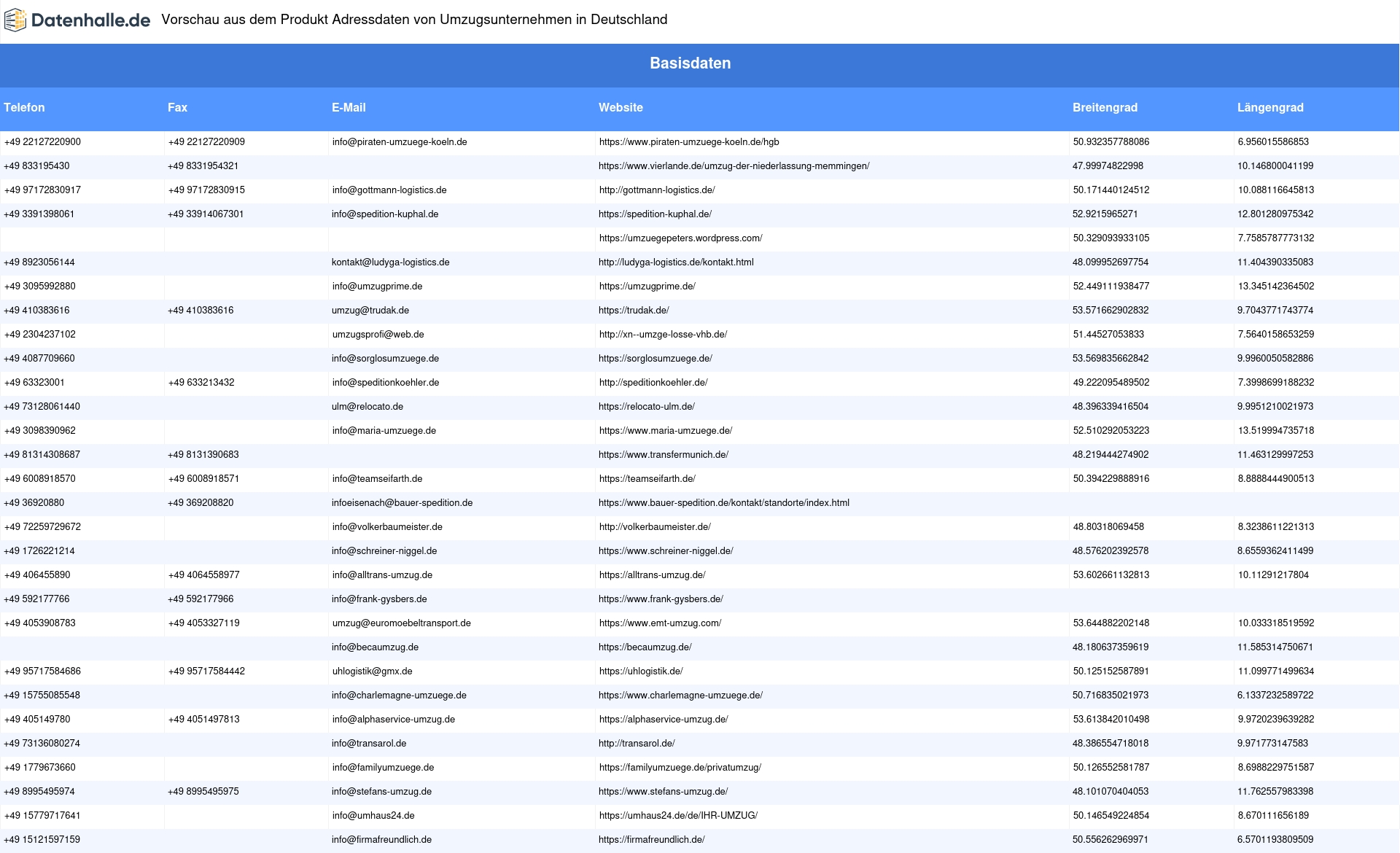
Task: Click URL https://sorglosumzuege.de/
Action: 656,359
